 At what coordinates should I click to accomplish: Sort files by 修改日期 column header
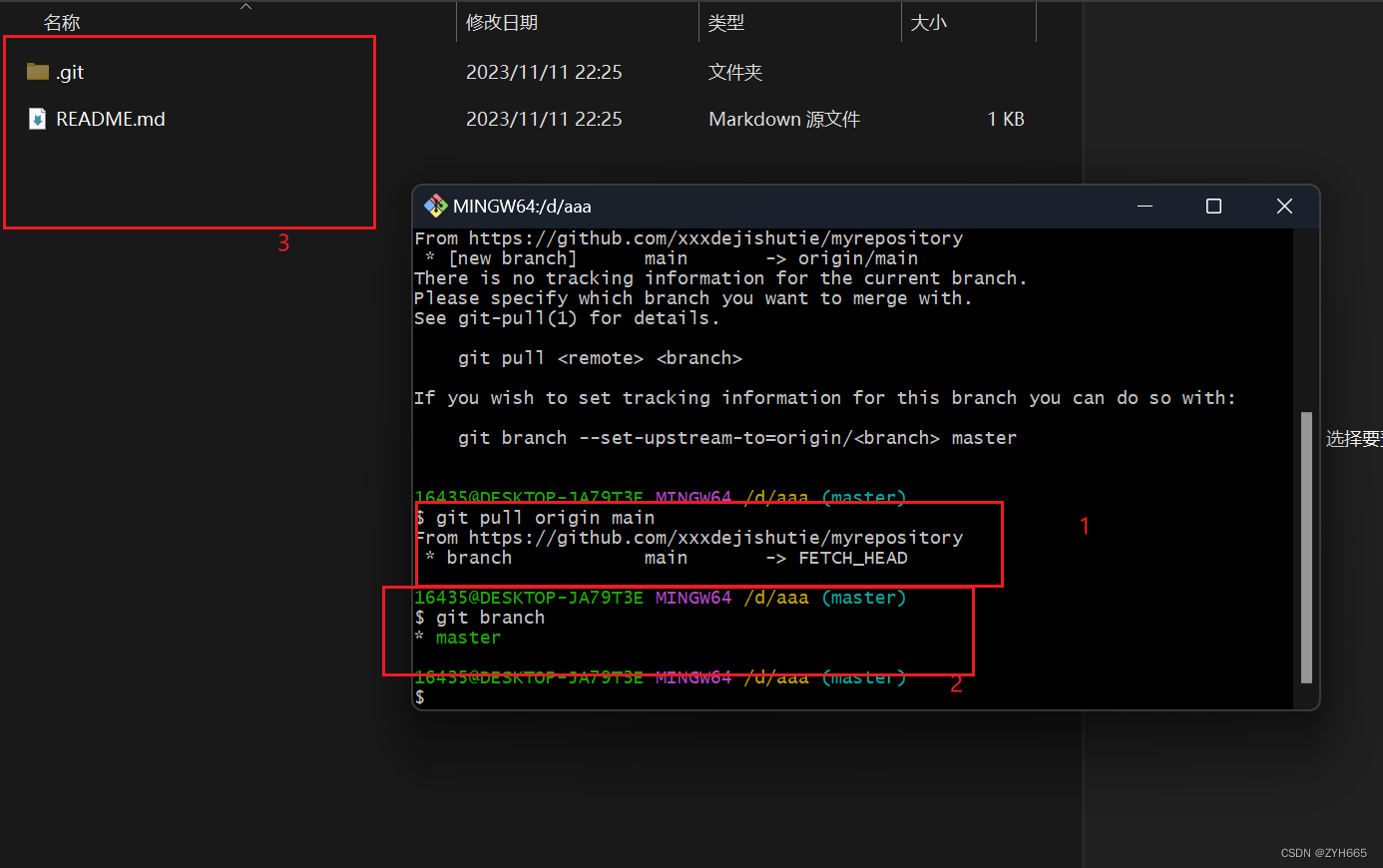502,22
